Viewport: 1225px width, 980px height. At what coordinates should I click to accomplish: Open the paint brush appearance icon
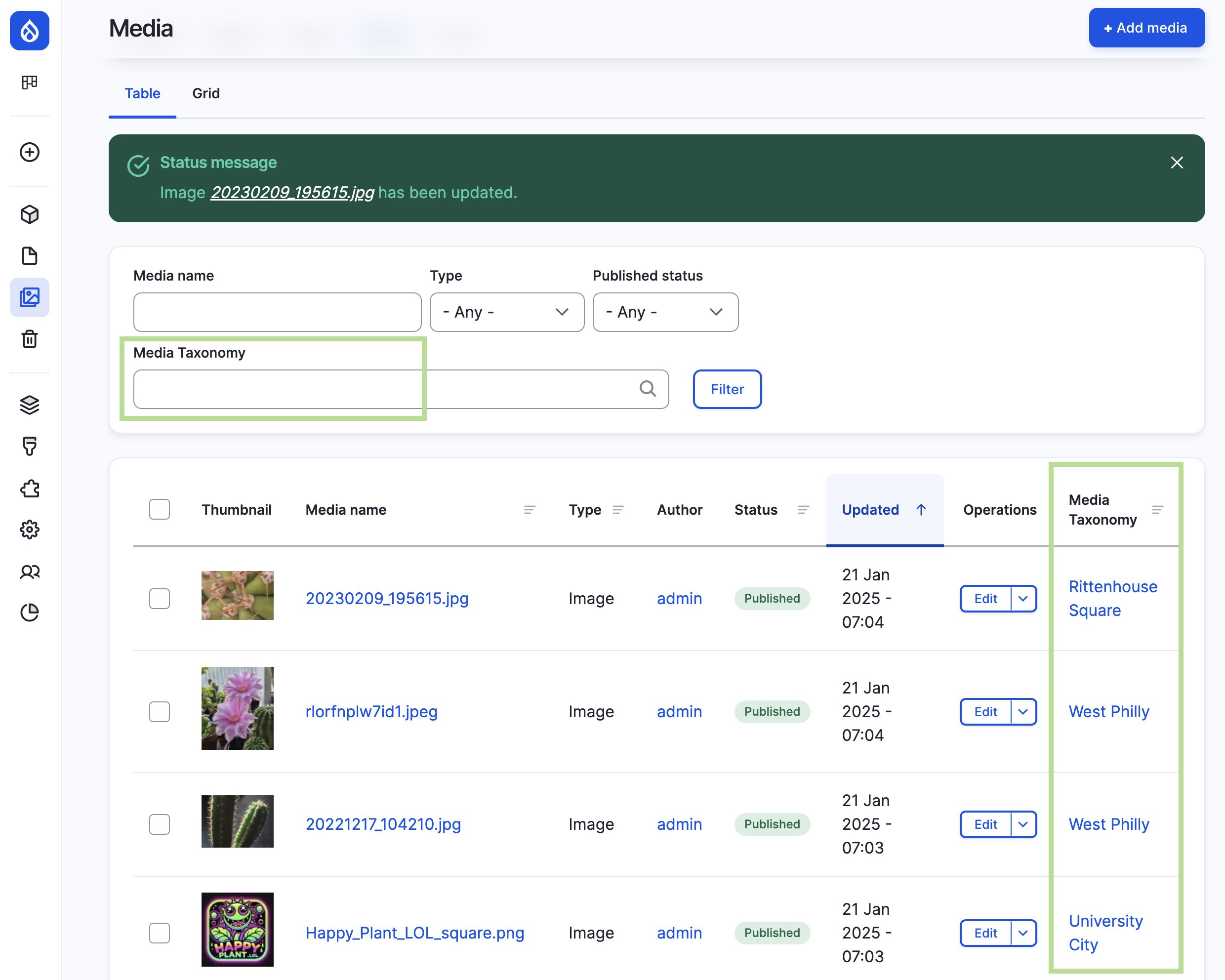[x=30, y=446]
